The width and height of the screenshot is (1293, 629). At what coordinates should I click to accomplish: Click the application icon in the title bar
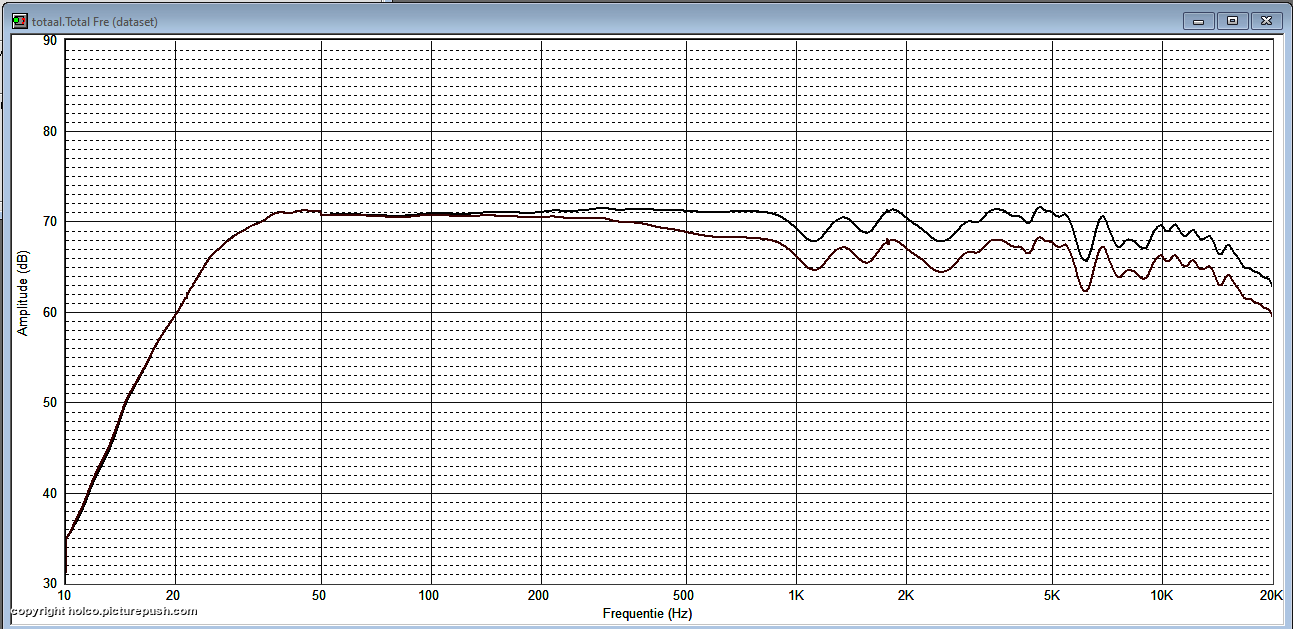[19, 21]
